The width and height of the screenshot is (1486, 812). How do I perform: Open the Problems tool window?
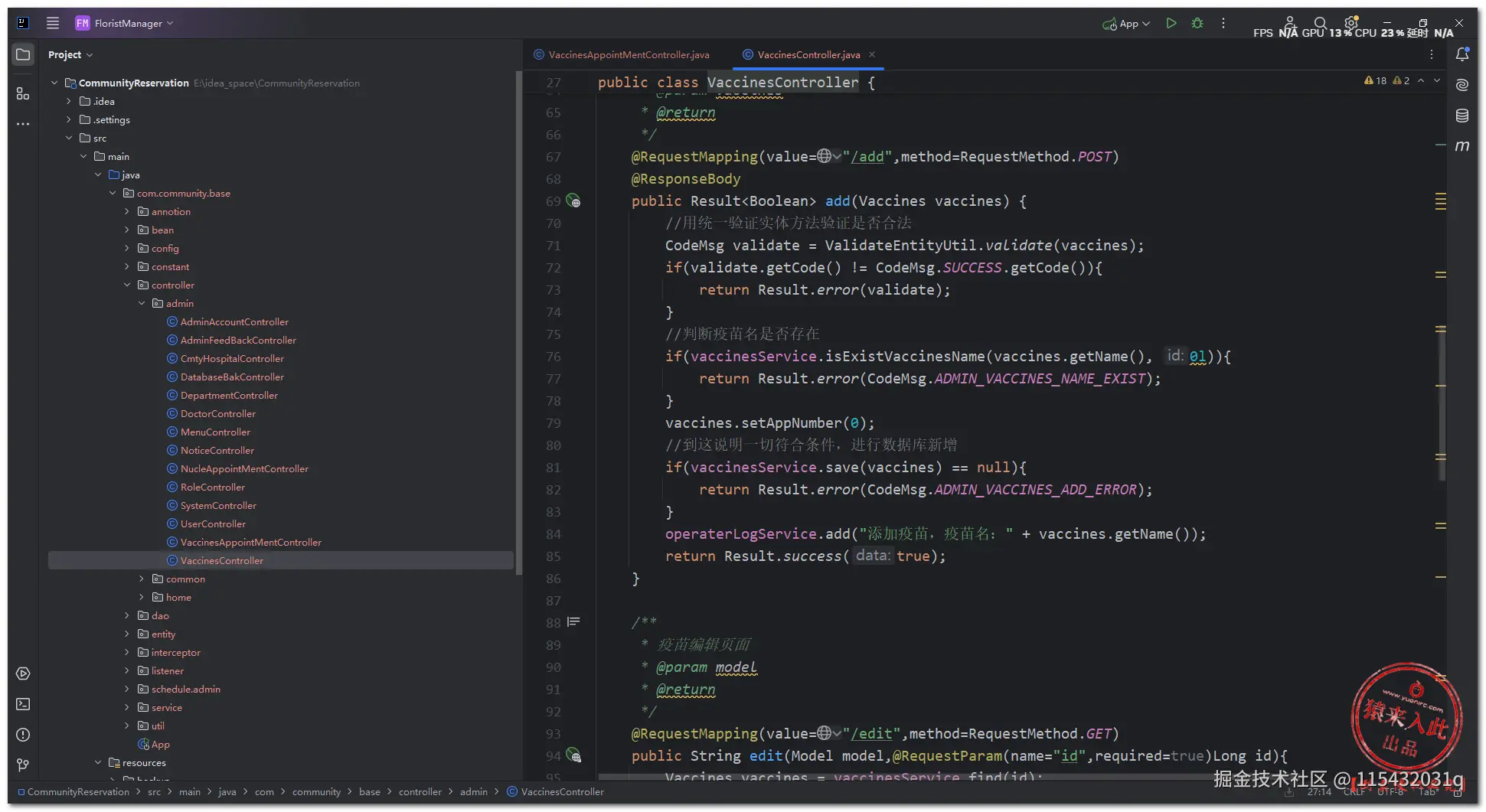[x=23, y=735]
